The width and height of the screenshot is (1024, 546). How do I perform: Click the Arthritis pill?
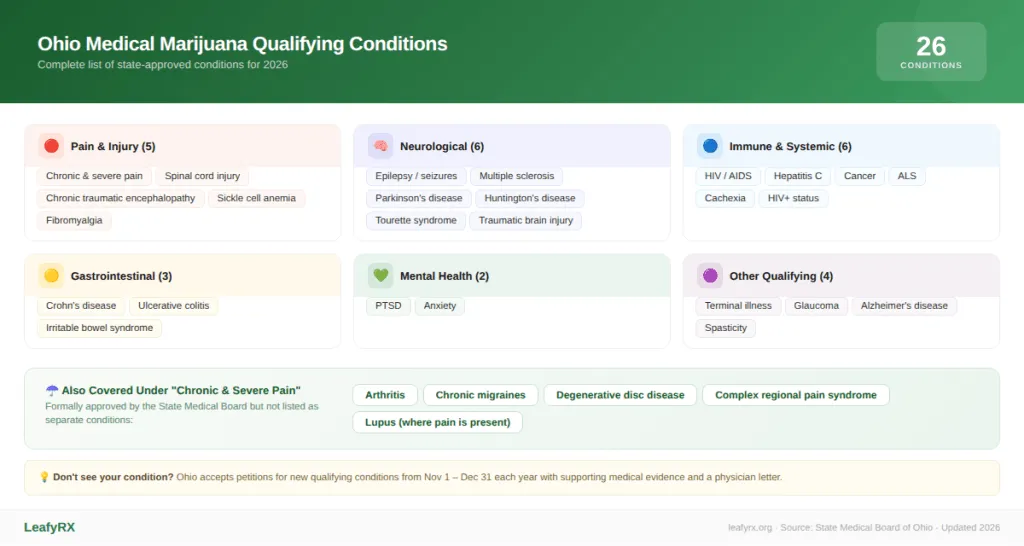[x=385, y=395]
